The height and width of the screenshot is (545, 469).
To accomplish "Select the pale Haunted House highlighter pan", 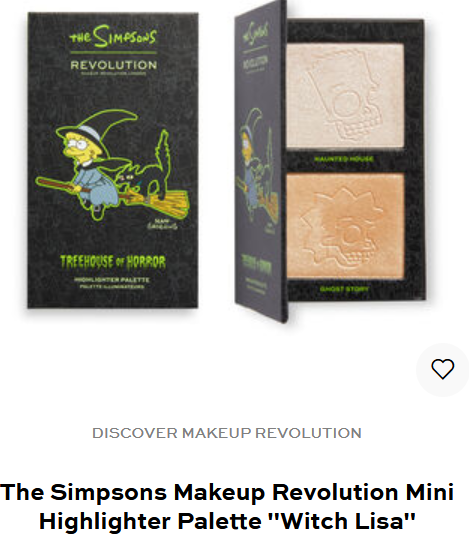I will (345, 95).
